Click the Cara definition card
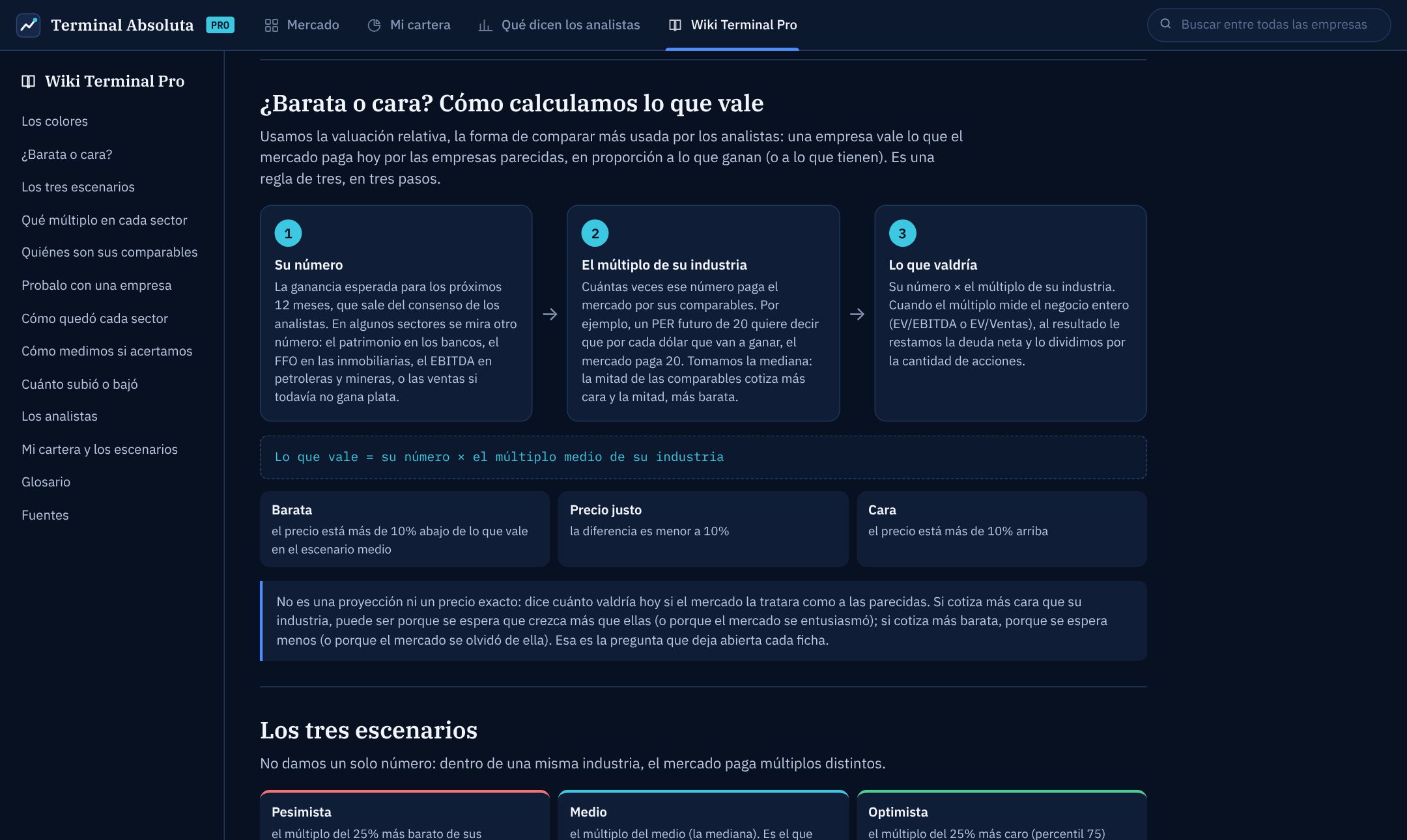The height and width of the screenshot is (840, 1407). pyautogui.click(x=1002, y=529)
